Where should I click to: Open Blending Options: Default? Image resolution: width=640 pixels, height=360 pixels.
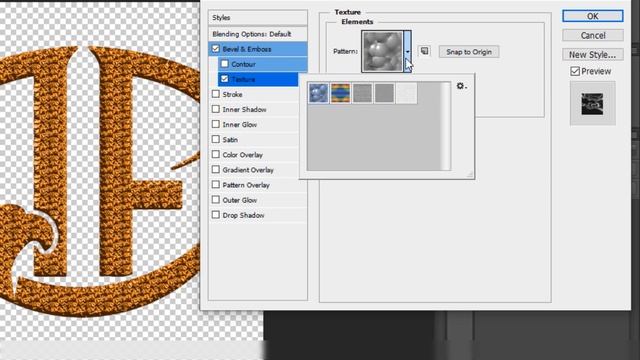258,34
